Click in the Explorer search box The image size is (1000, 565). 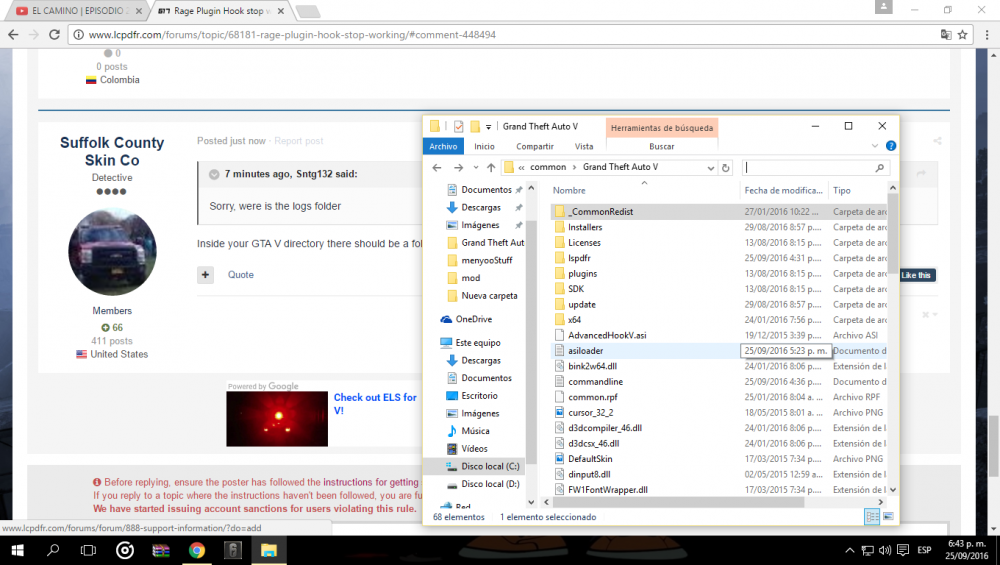[807, 168]
